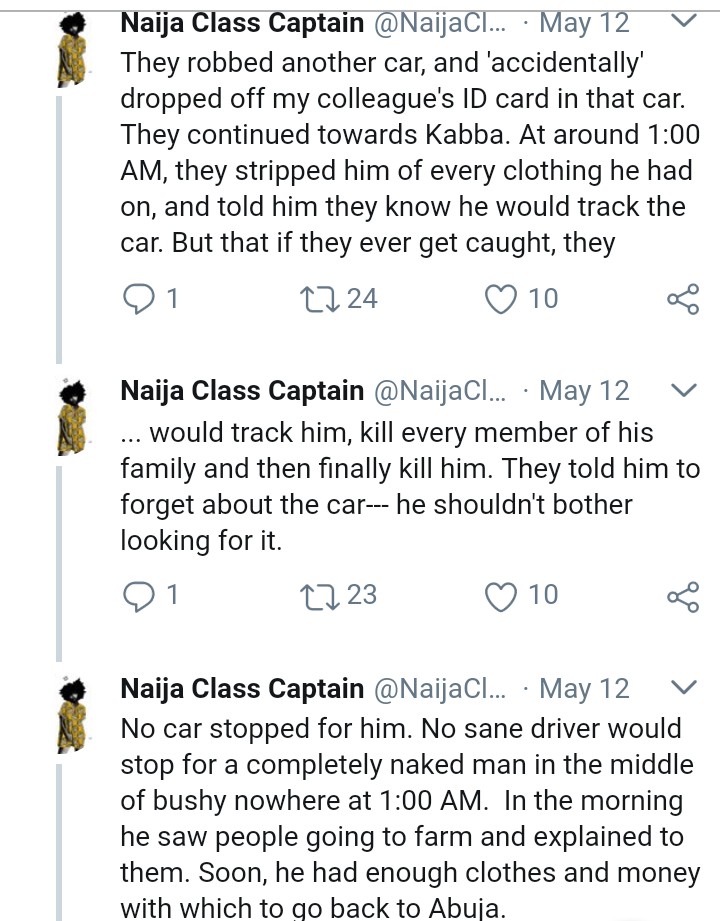Viewport: 720px width, 921px height.
Task: Like the tweet about robbing another car
Action: (500, 299)
